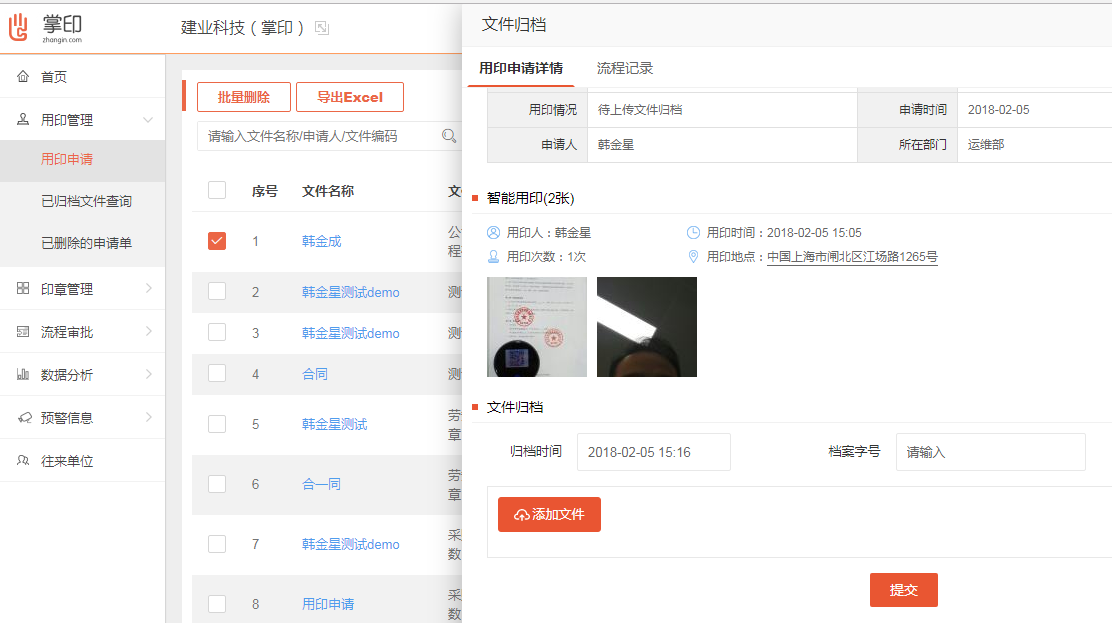Screen dimensions: 1112x623
Task: Click the 数据分析 bar chart icon
Action: pyautogui.click(x=23, y=375)
